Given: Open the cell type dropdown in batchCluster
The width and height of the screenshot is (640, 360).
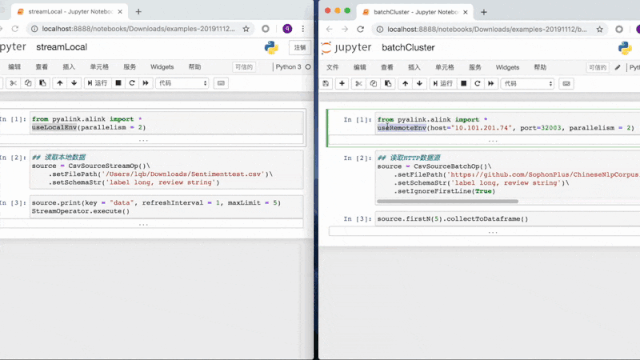Looking at the screenshot, I should (527, 84).
